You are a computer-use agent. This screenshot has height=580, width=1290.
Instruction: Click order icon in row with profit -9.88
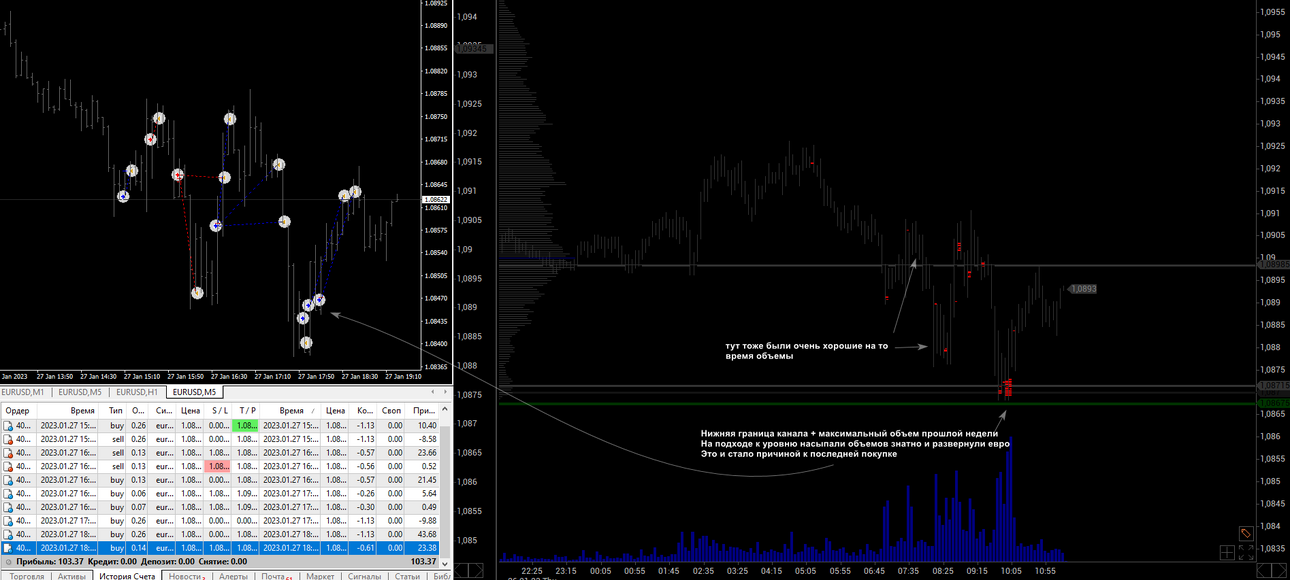(8, 521)
